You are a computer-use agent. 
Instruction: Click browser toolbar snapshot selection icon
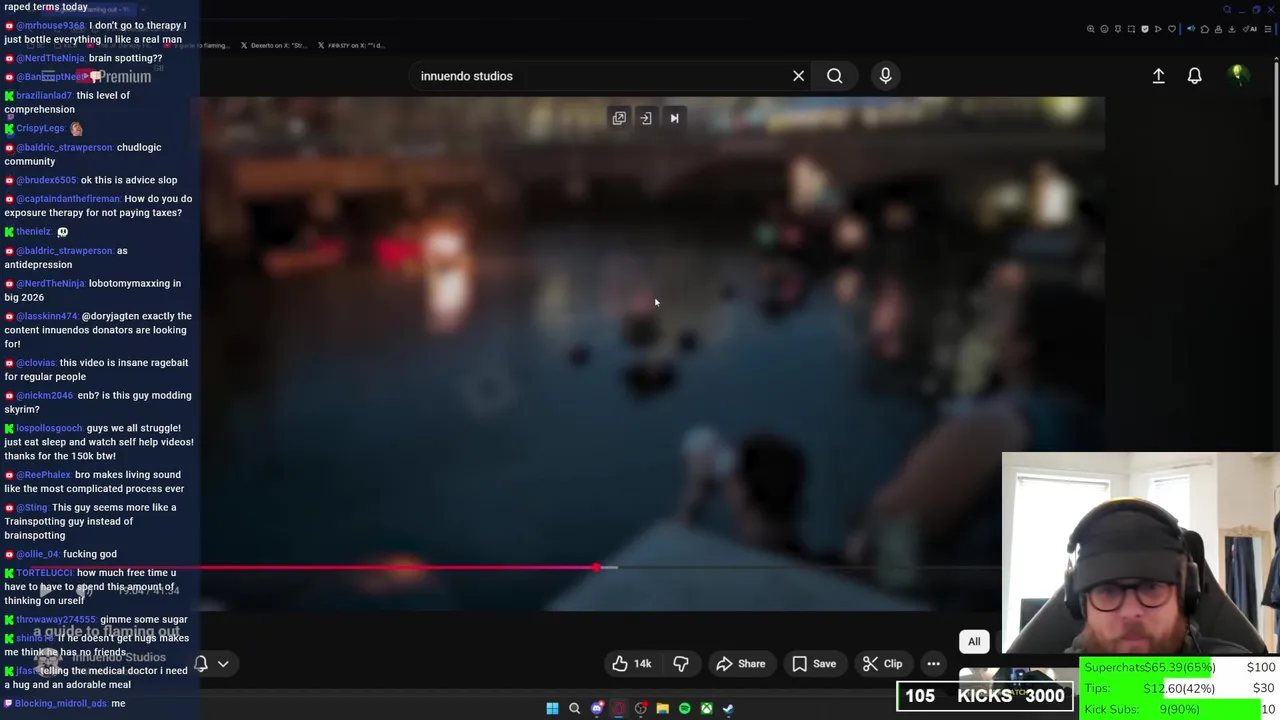[1131, 29]
